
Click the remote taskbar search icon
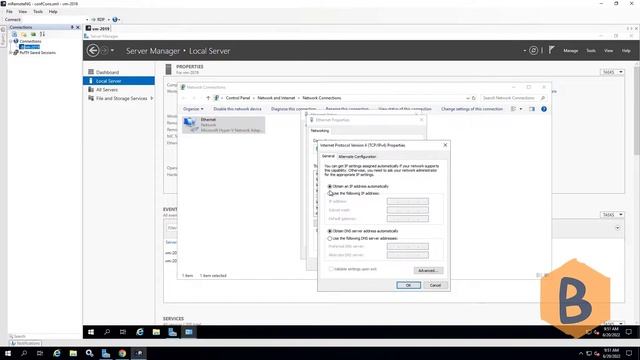[107, 332]
